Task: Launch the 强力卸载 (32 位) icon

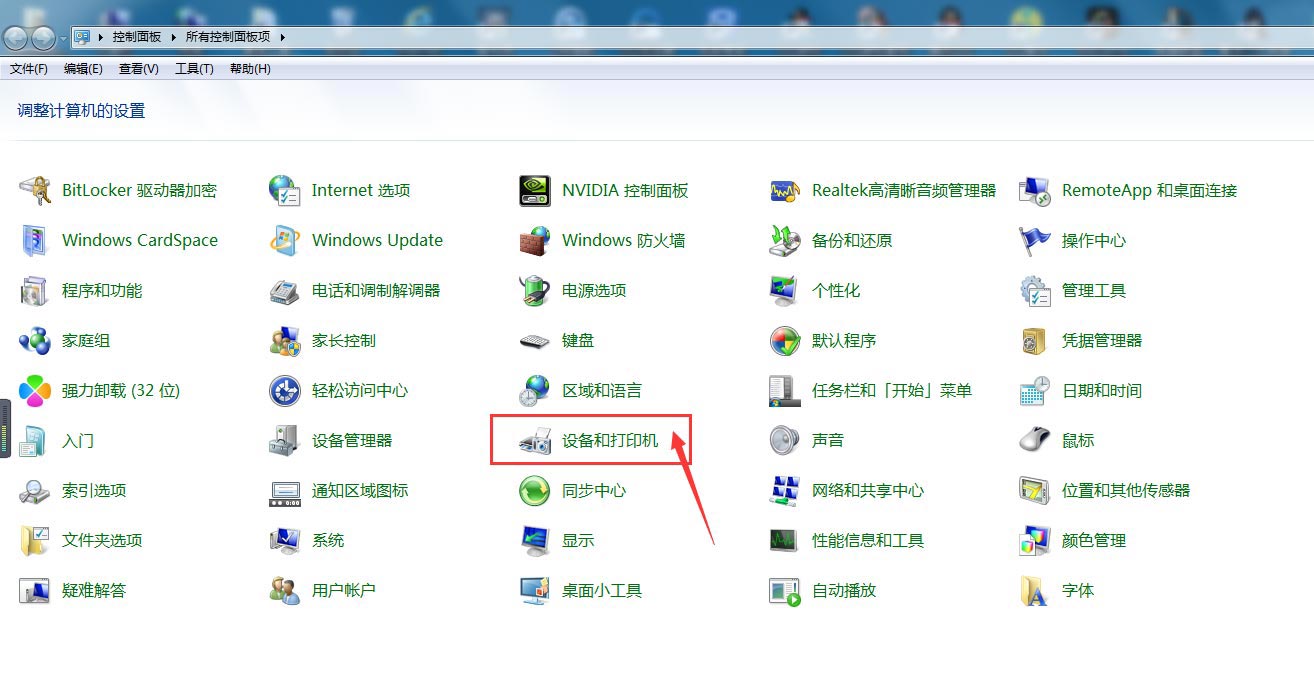Action: (x=35, y=390)
